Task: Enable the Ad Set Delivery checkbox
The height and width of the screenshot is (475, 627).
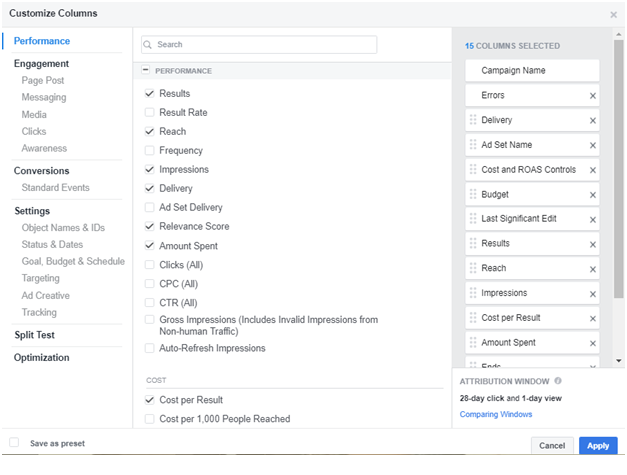Action: click(150, 207)
